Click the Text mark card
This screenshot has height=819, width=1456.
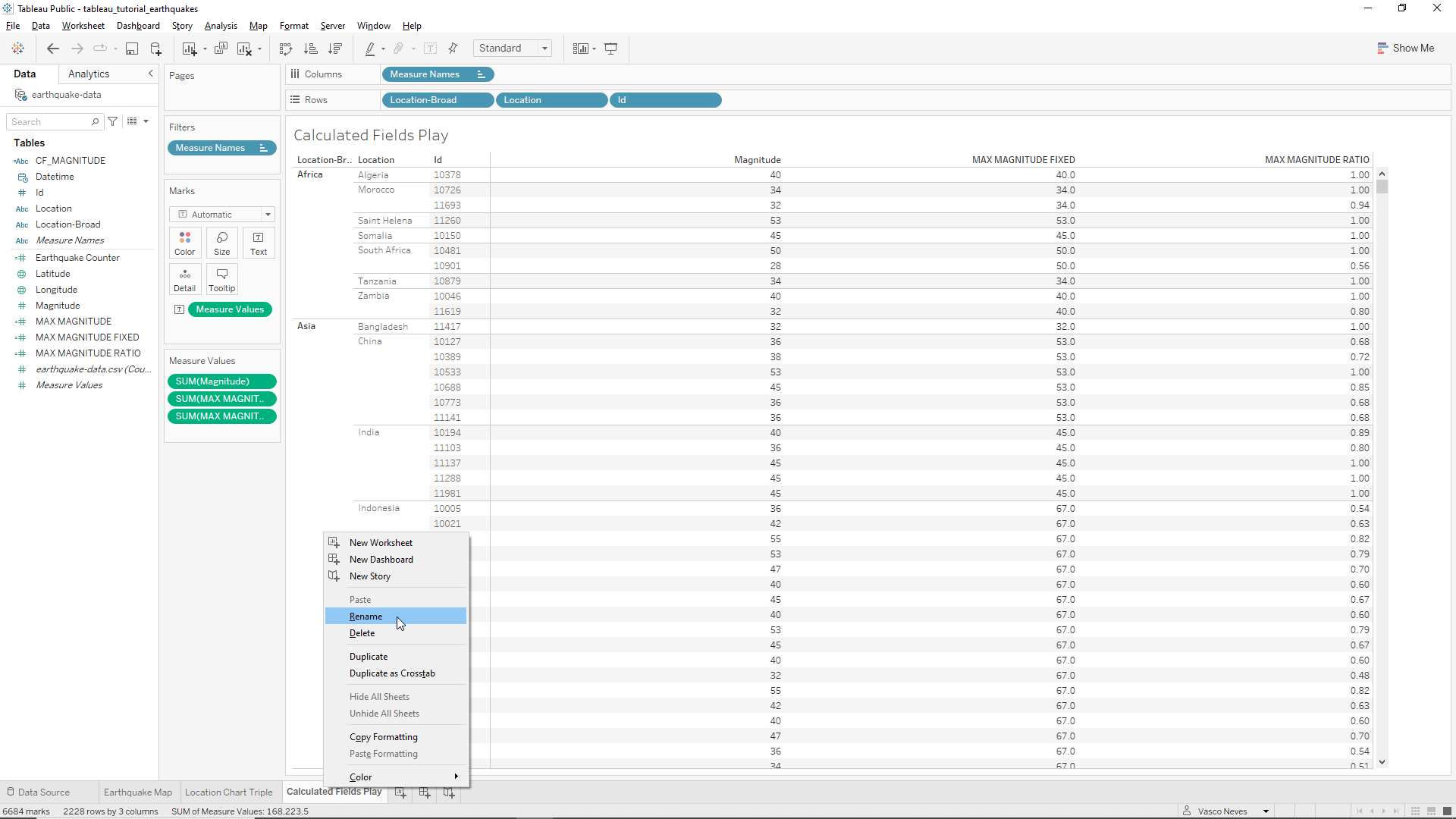(259, 243)
